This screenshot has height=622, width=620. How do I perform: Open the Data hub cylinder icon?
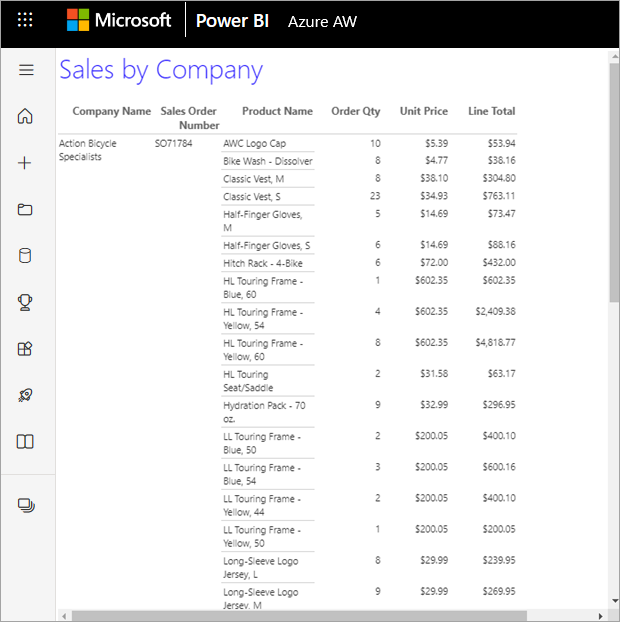tap(25, 255)
